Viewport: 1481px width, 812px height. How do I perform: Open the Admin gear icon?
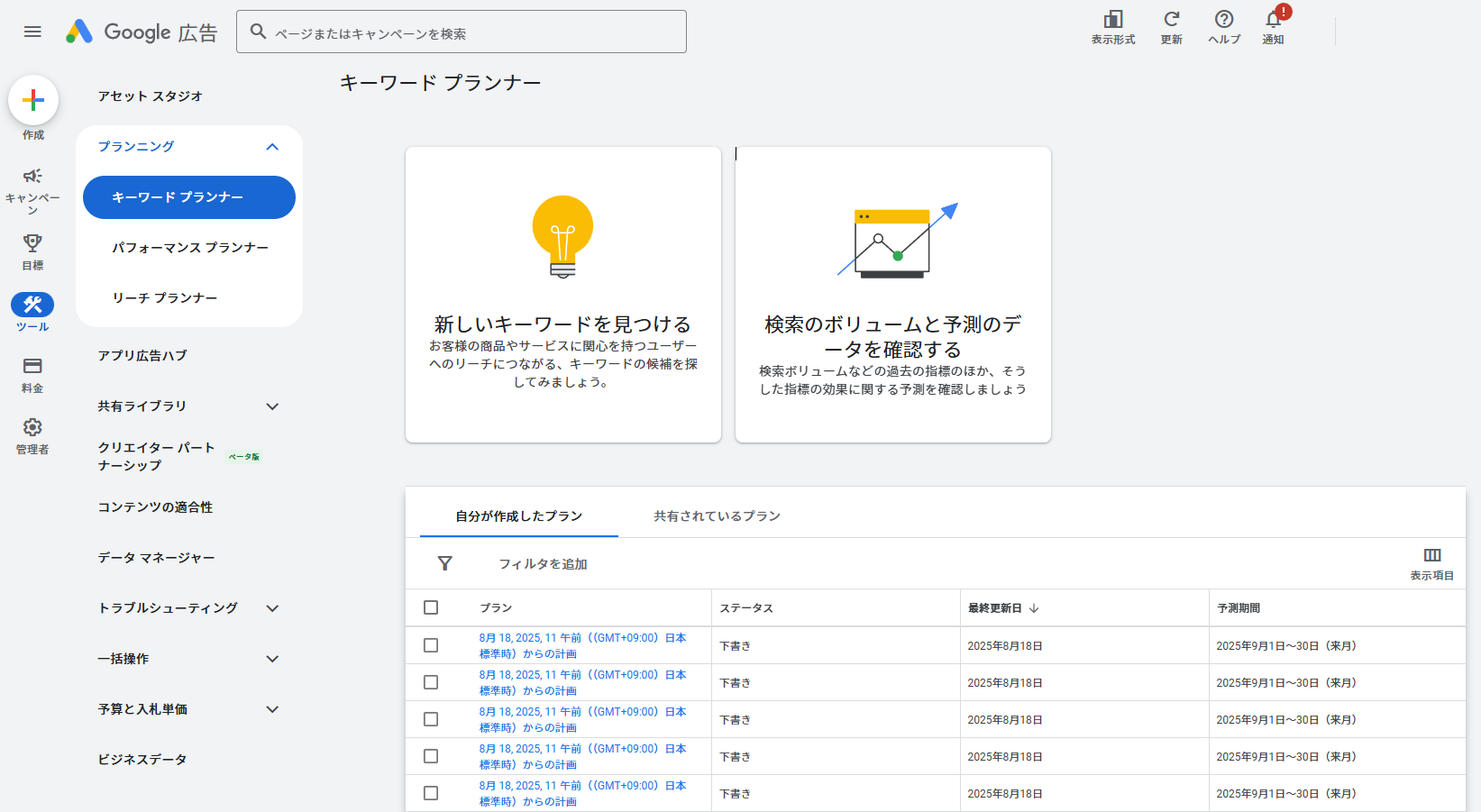pyautogui.click(x=32, y=427)
